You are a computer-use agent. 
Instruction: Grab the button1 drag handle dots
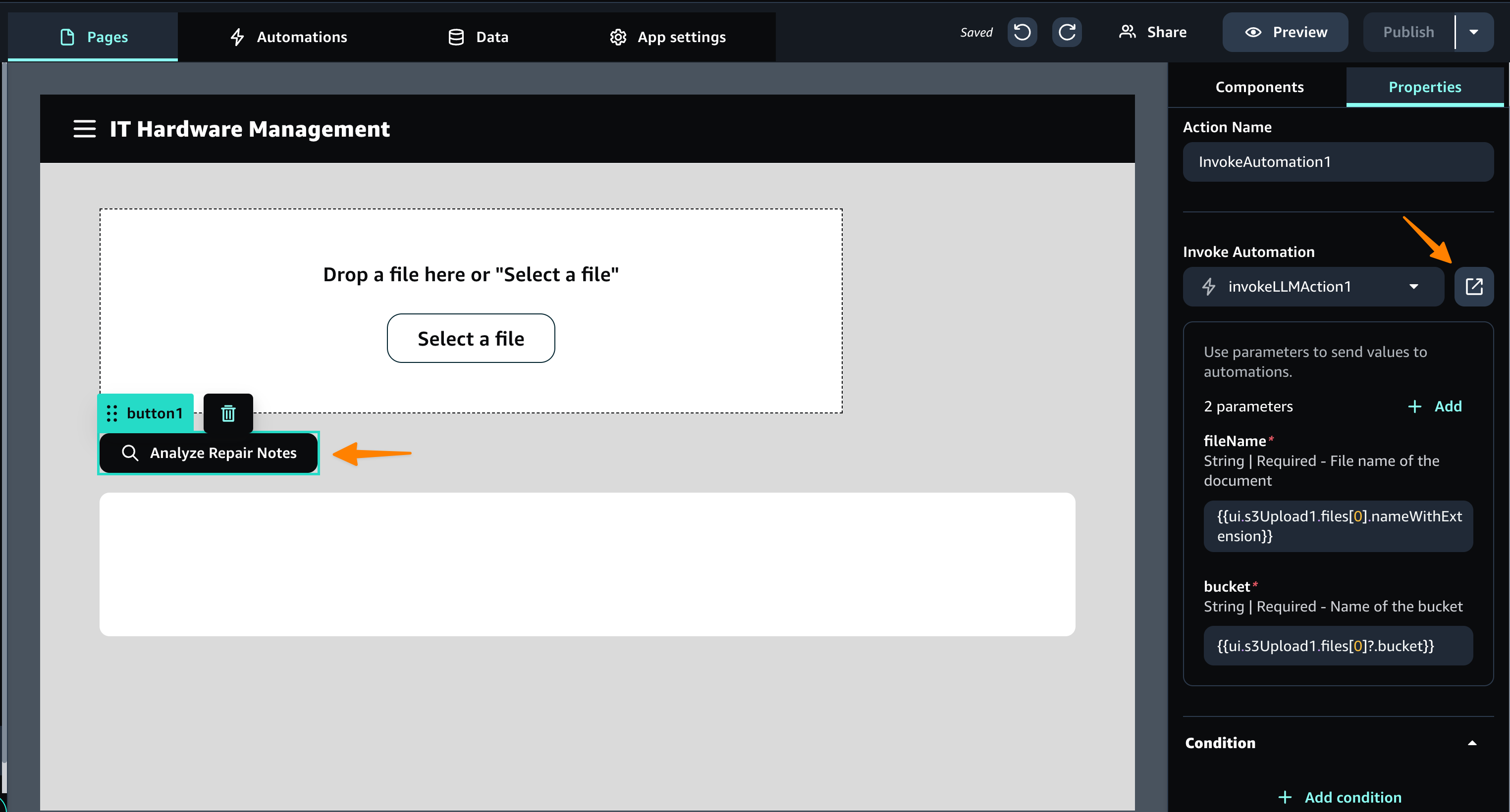(x=112, y=413)
